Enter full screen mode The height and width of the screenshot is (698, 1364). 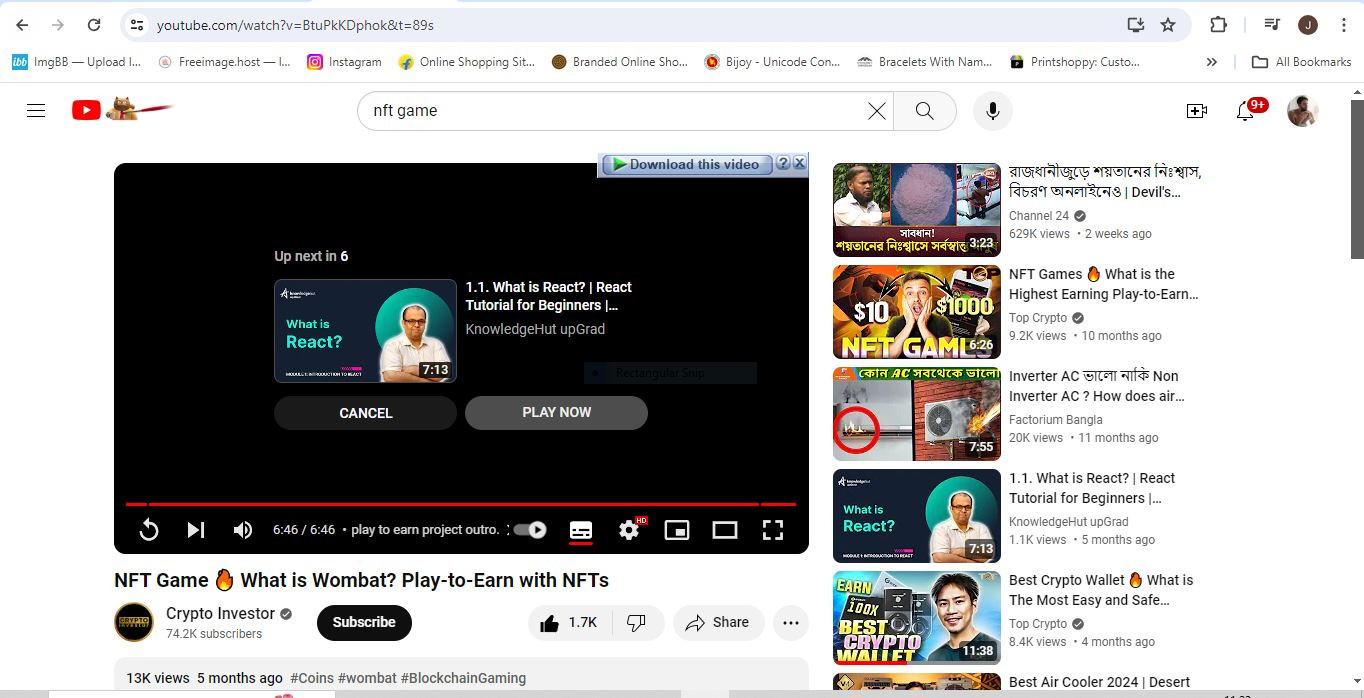point(773,530)
